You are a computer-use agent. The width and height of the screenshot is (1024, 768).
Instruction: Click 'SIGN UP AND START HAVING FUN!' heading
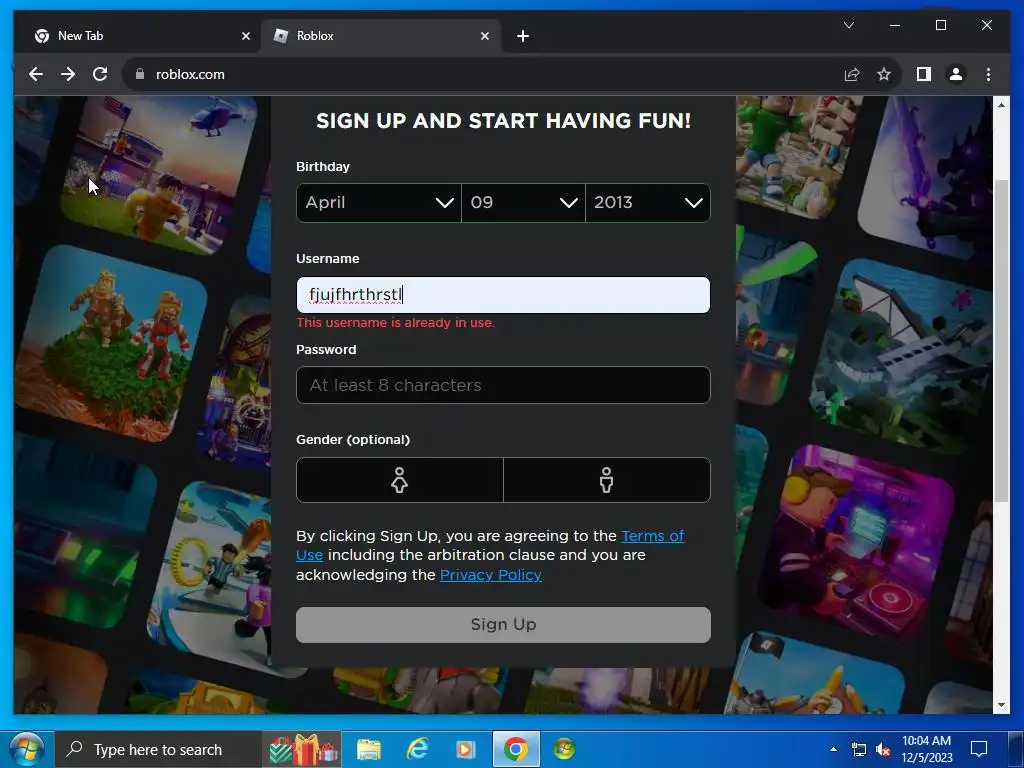pyautogui.click(x=504, y=121)
